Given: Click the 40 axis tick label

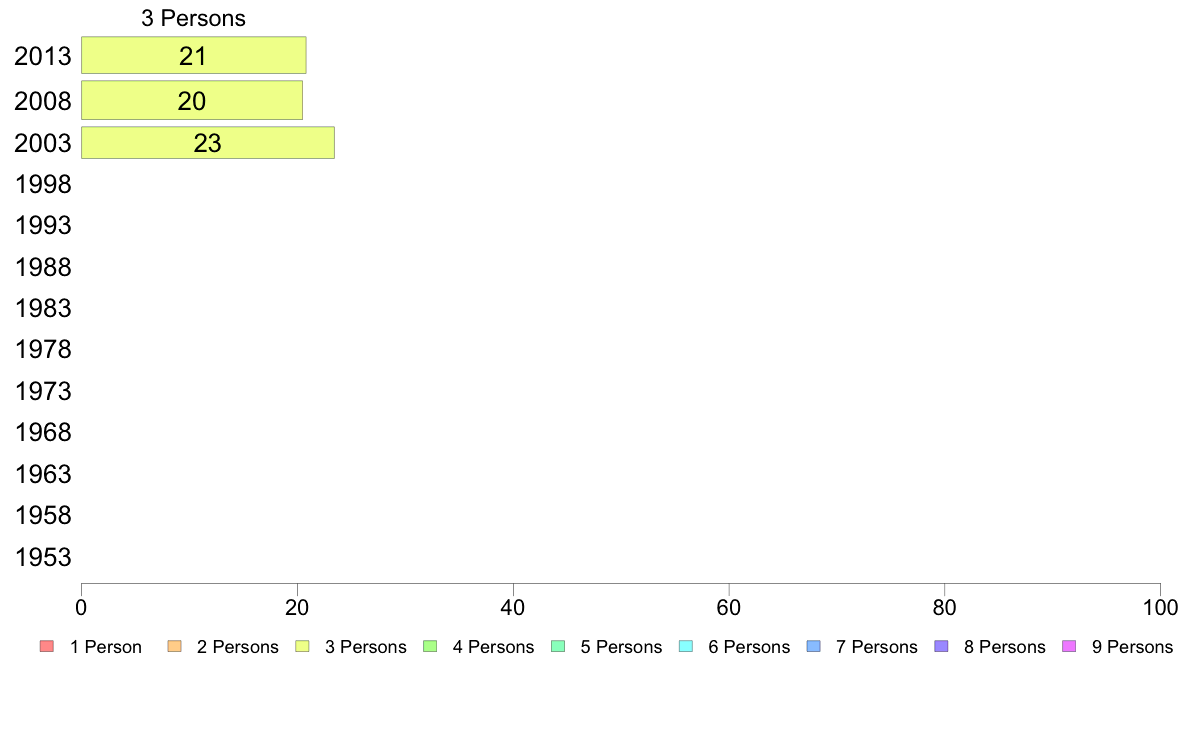Looking at the screenshot, I should 513,607.
